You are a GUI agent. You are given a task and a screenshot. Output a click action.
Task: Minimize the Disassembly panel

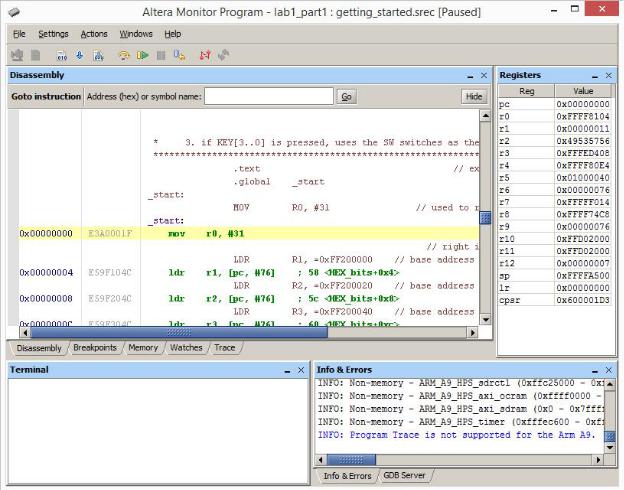click(x=470, y=76)
